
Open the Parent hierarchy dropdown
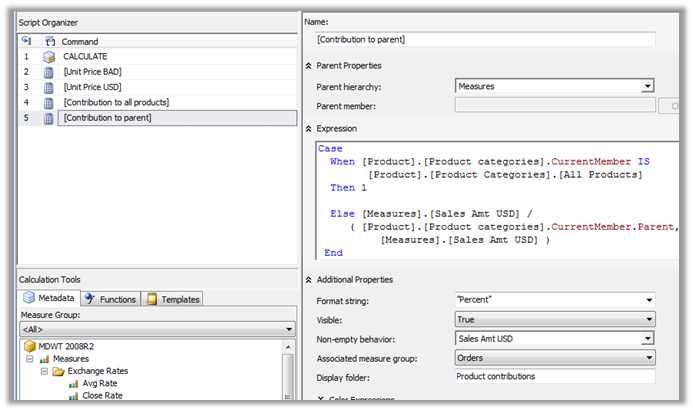[x=647, y=87]
